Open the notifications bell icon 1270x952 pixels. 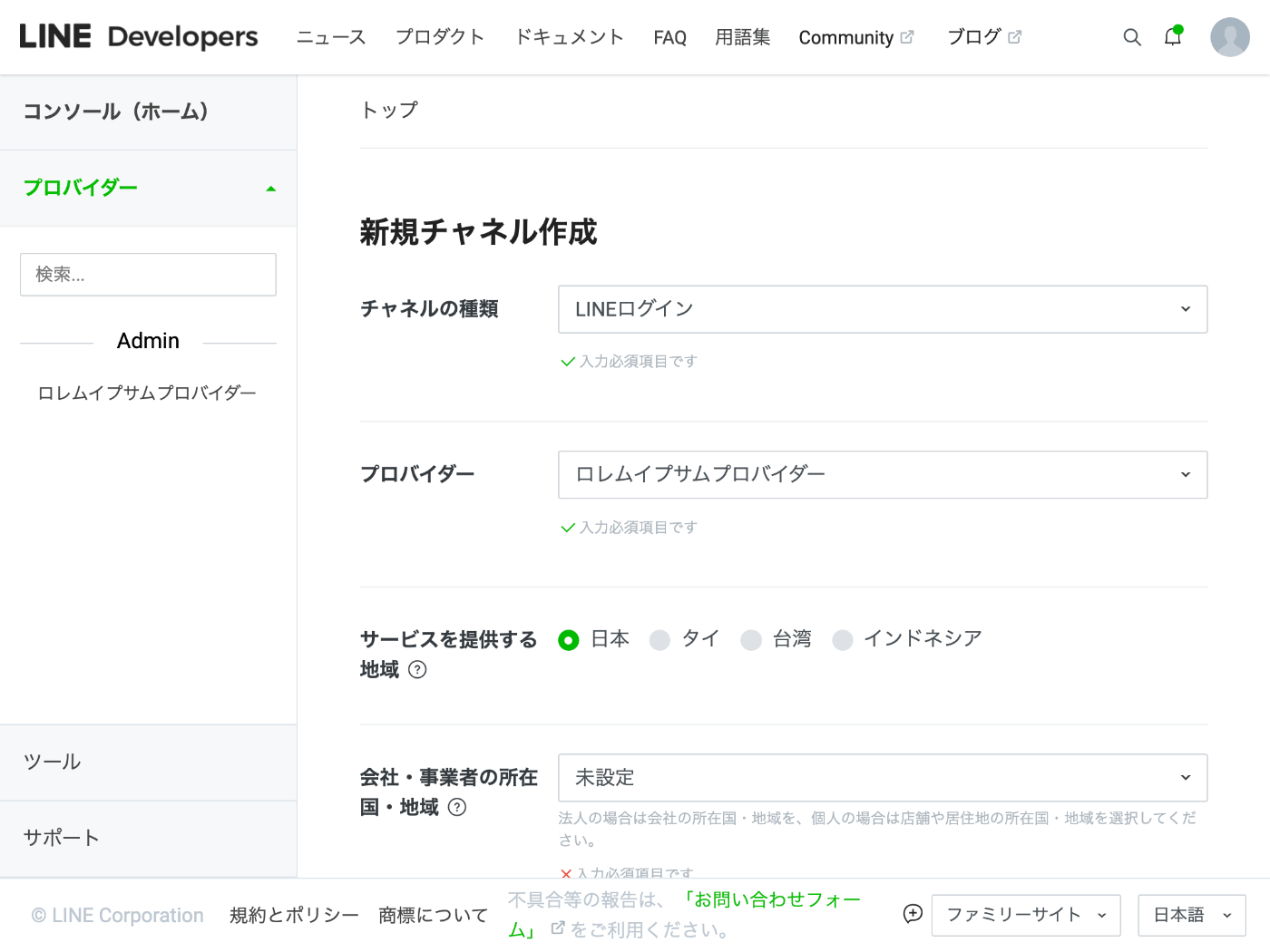coord(1173,36)
